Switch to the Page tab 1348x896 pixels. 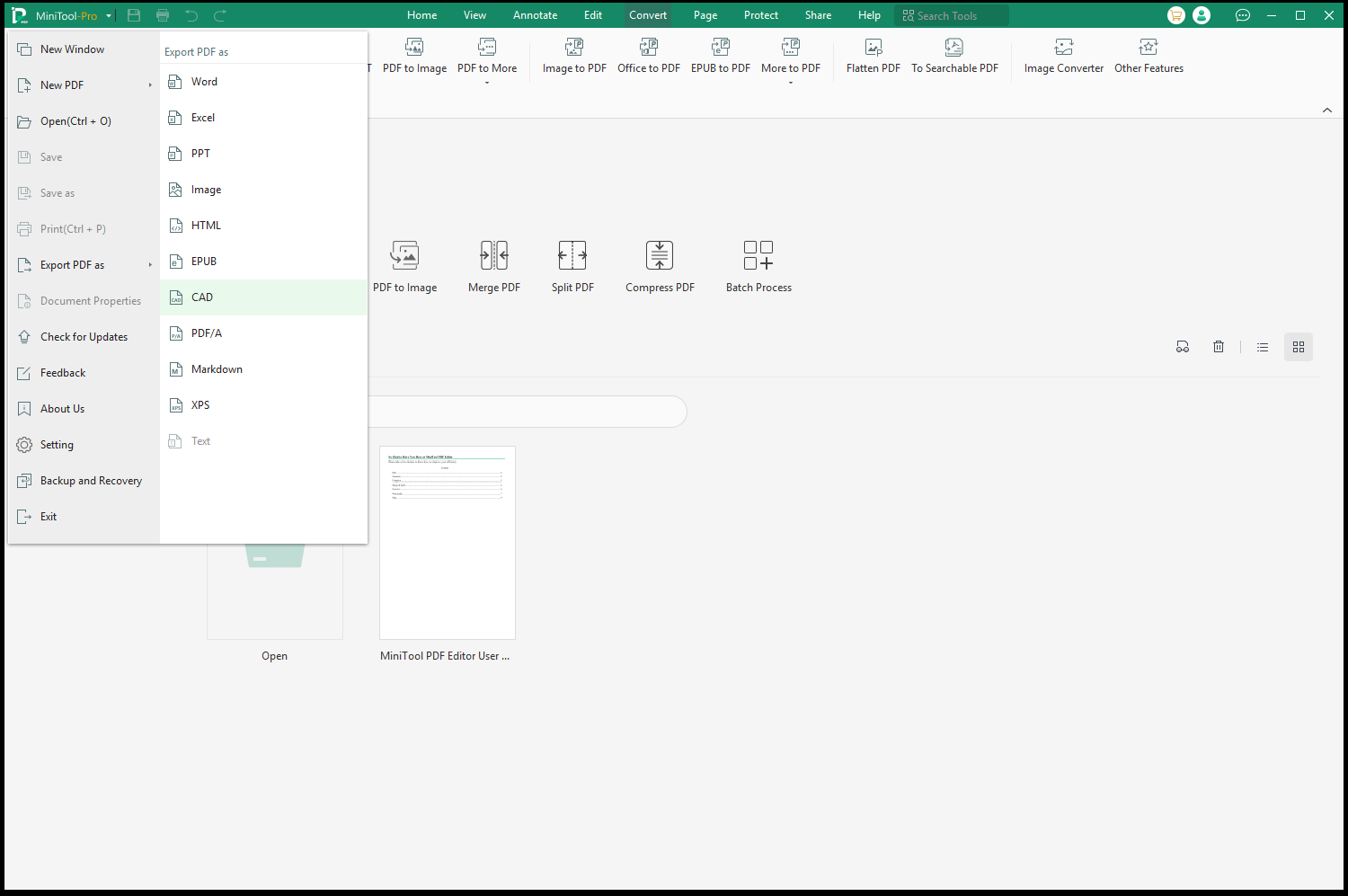(x=705, y=15)
